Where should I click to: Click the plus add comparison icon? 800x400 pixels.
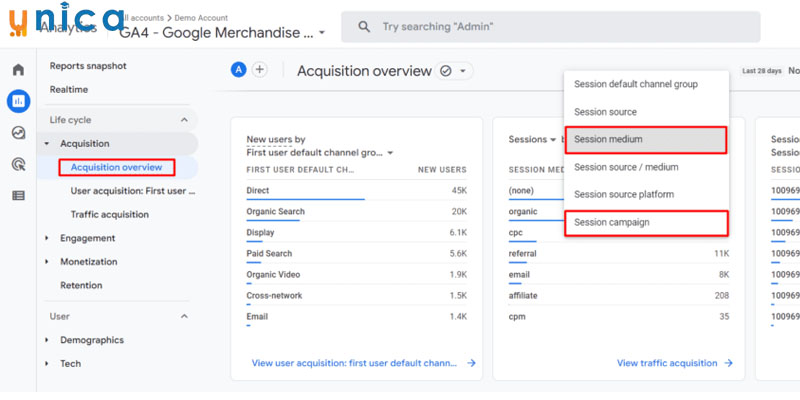point(259,70)
